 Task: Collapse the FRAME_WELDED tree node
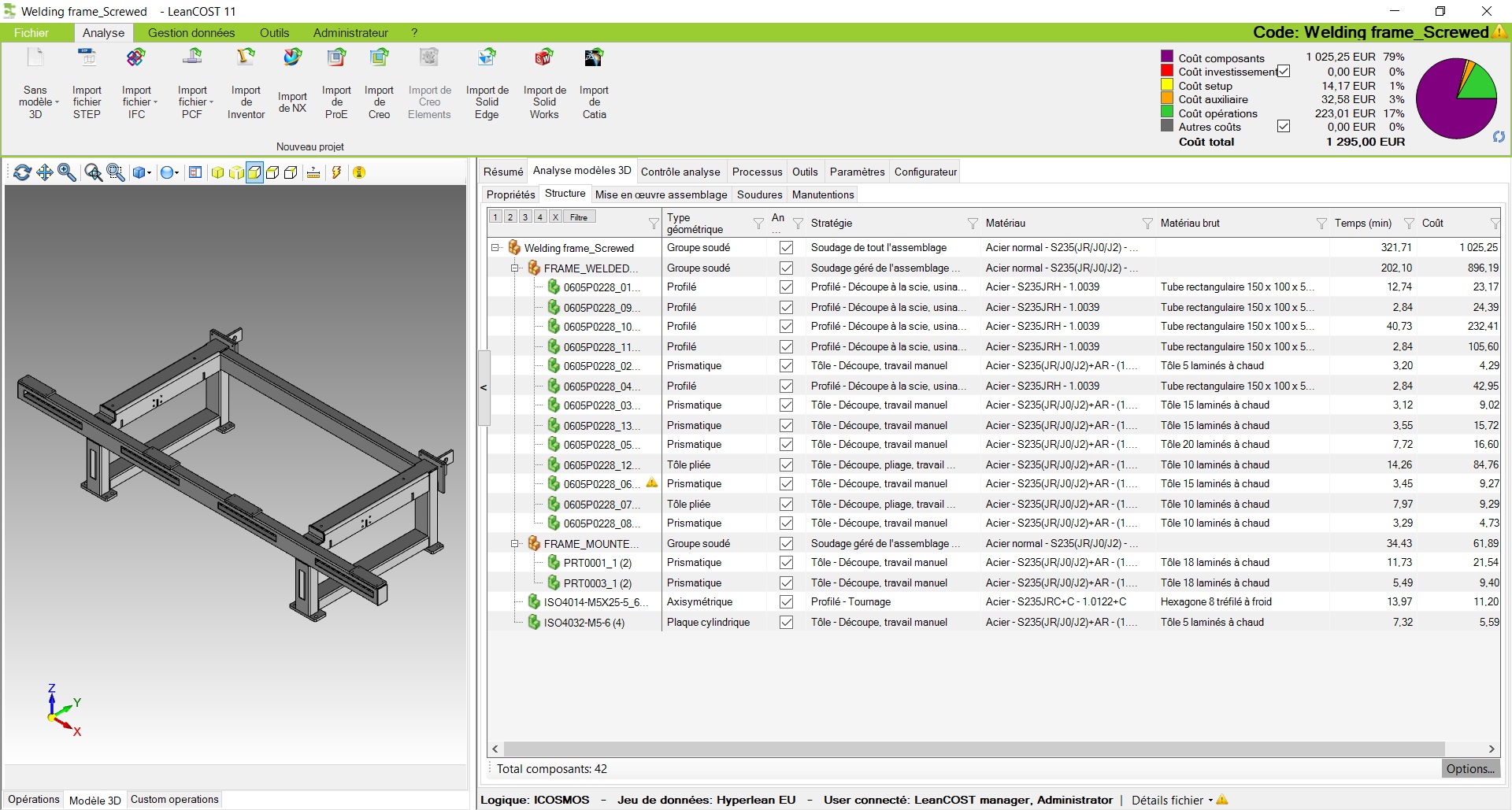[x=515, y=268]
